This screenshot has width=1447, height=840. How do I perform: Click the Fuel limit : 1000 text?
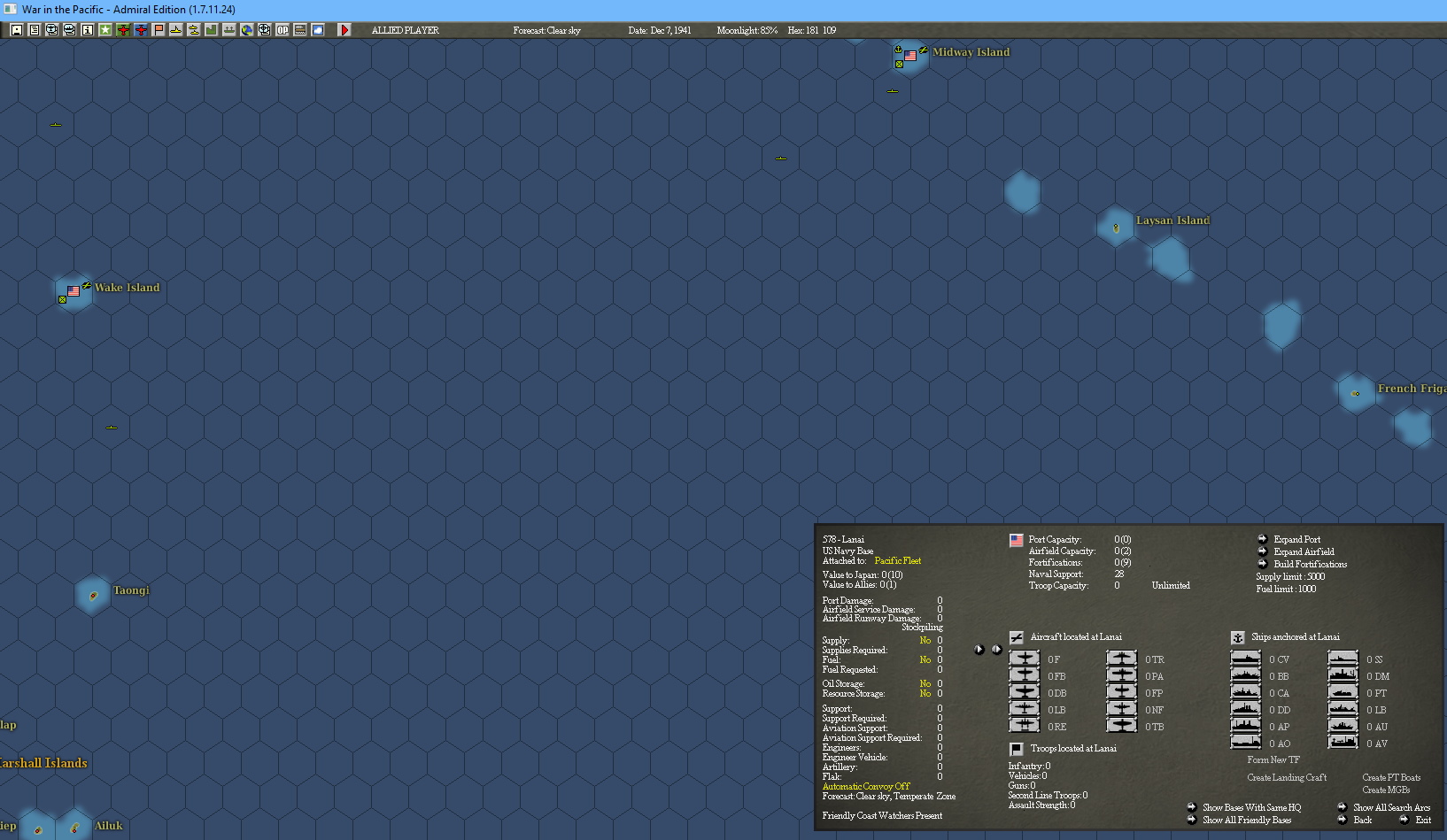(x=1286, y=589)
